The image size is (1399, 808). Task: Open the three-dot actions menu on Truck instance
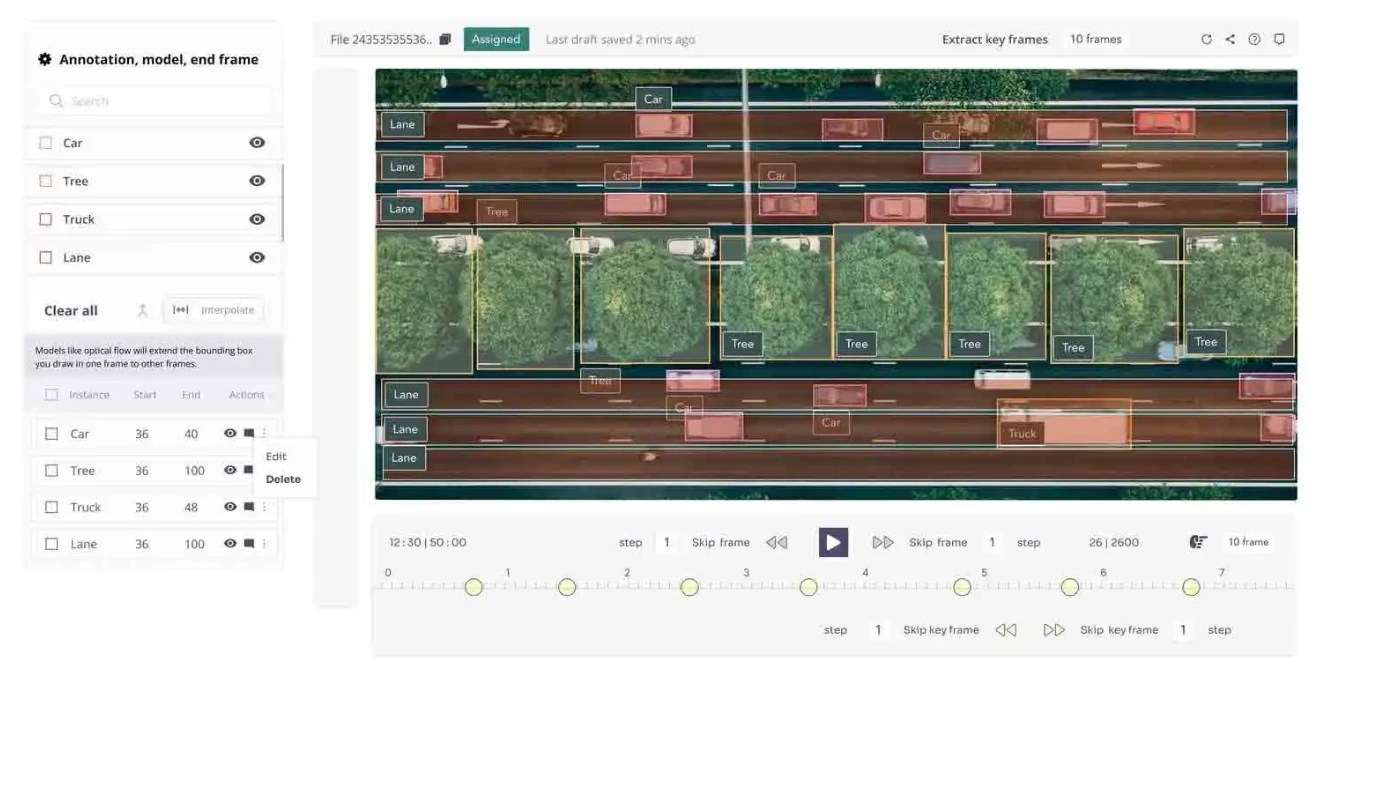point(263,506)
